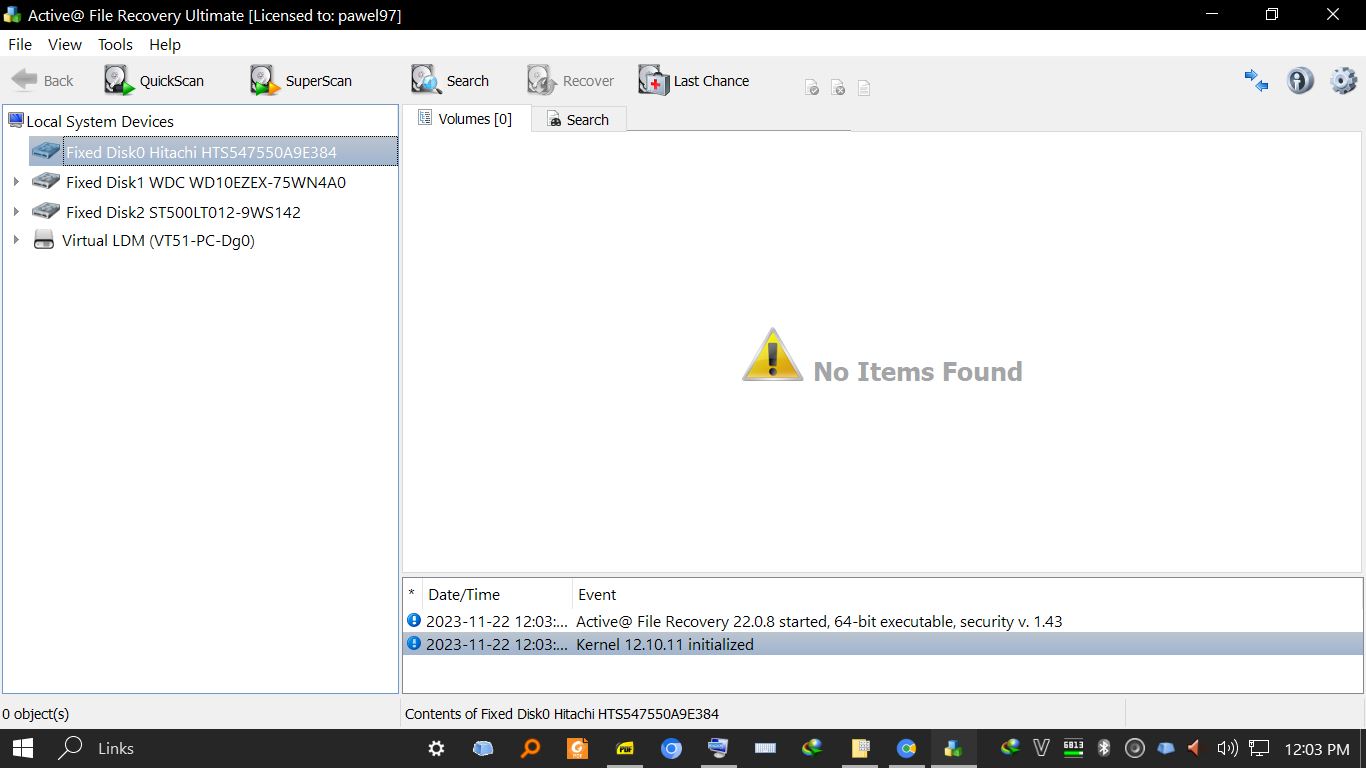Click the Date/Time column header
The image size is (1366, 768).
tap(464, 594)
